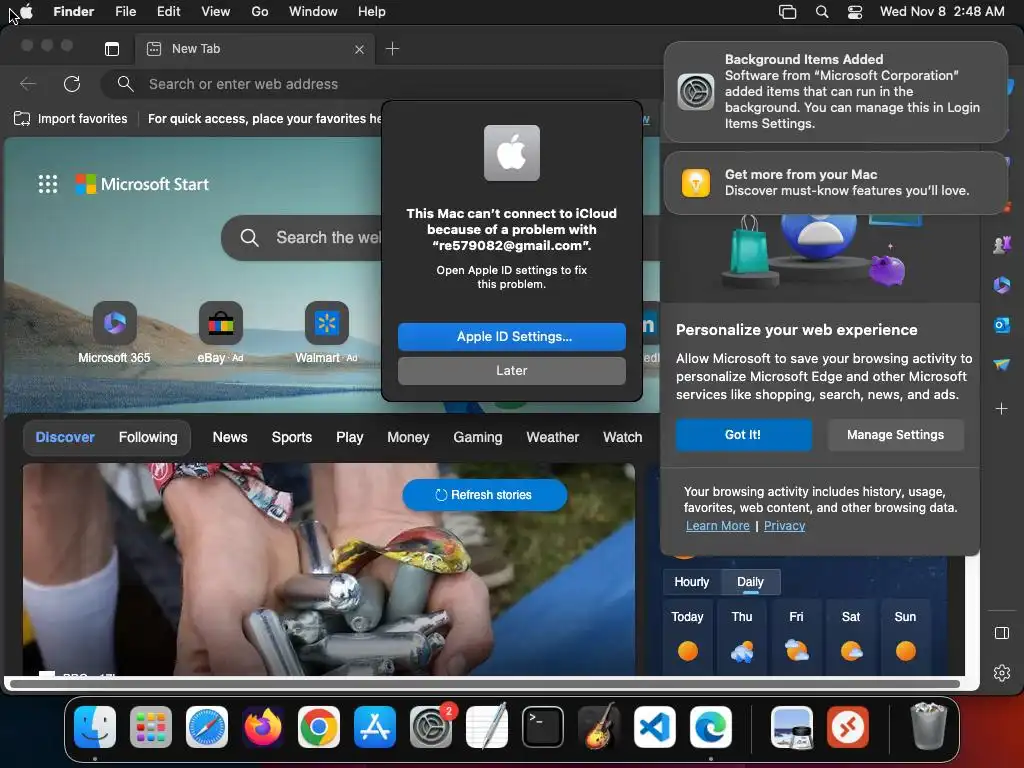Open Spotlight search in menu bar

click(822, 12)
